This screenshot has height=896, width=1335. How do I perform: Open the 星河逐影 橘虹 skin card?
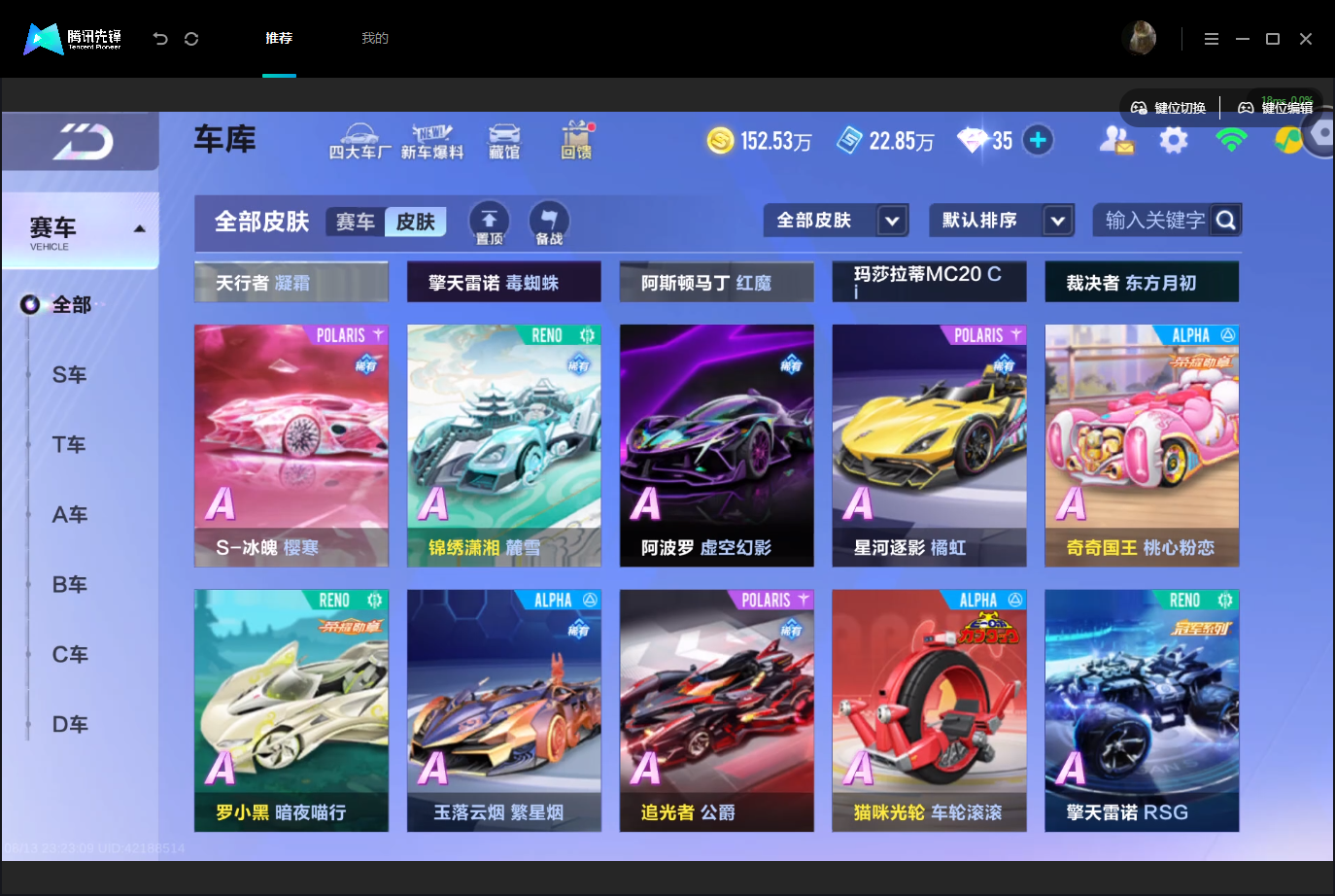[x=930, y=446]
